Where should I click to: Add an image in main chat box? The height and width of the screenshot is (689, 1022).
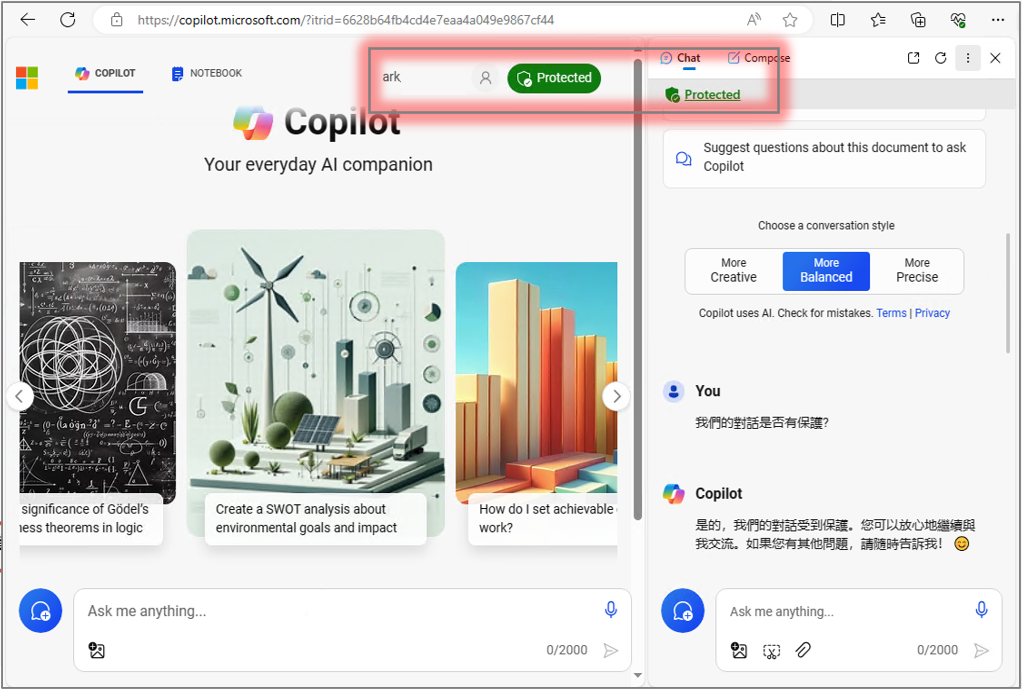(96, 650)
